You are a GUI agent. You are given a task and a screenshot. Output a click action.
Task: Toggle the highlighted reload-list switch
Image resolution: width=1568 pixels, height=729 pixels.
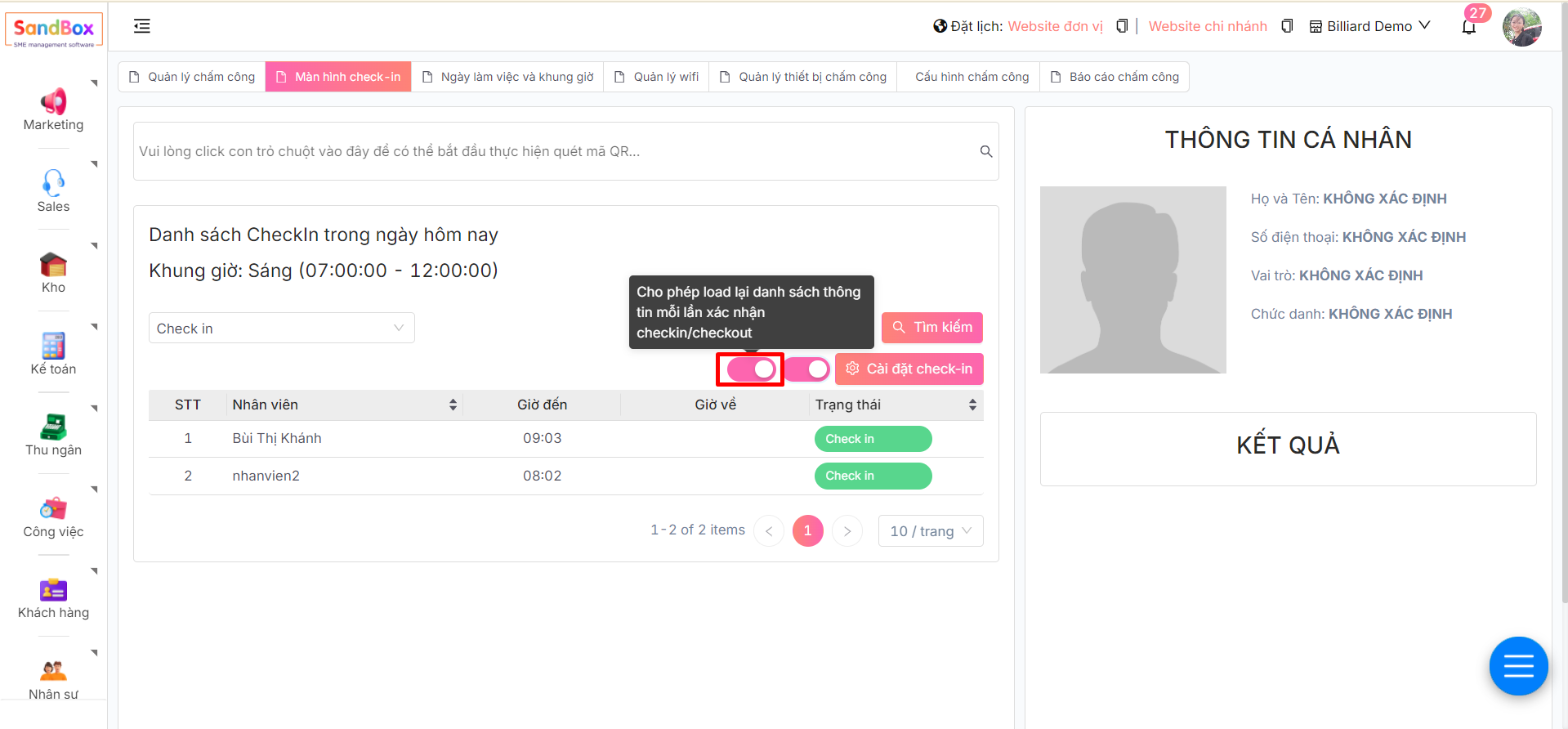[751, 369]
